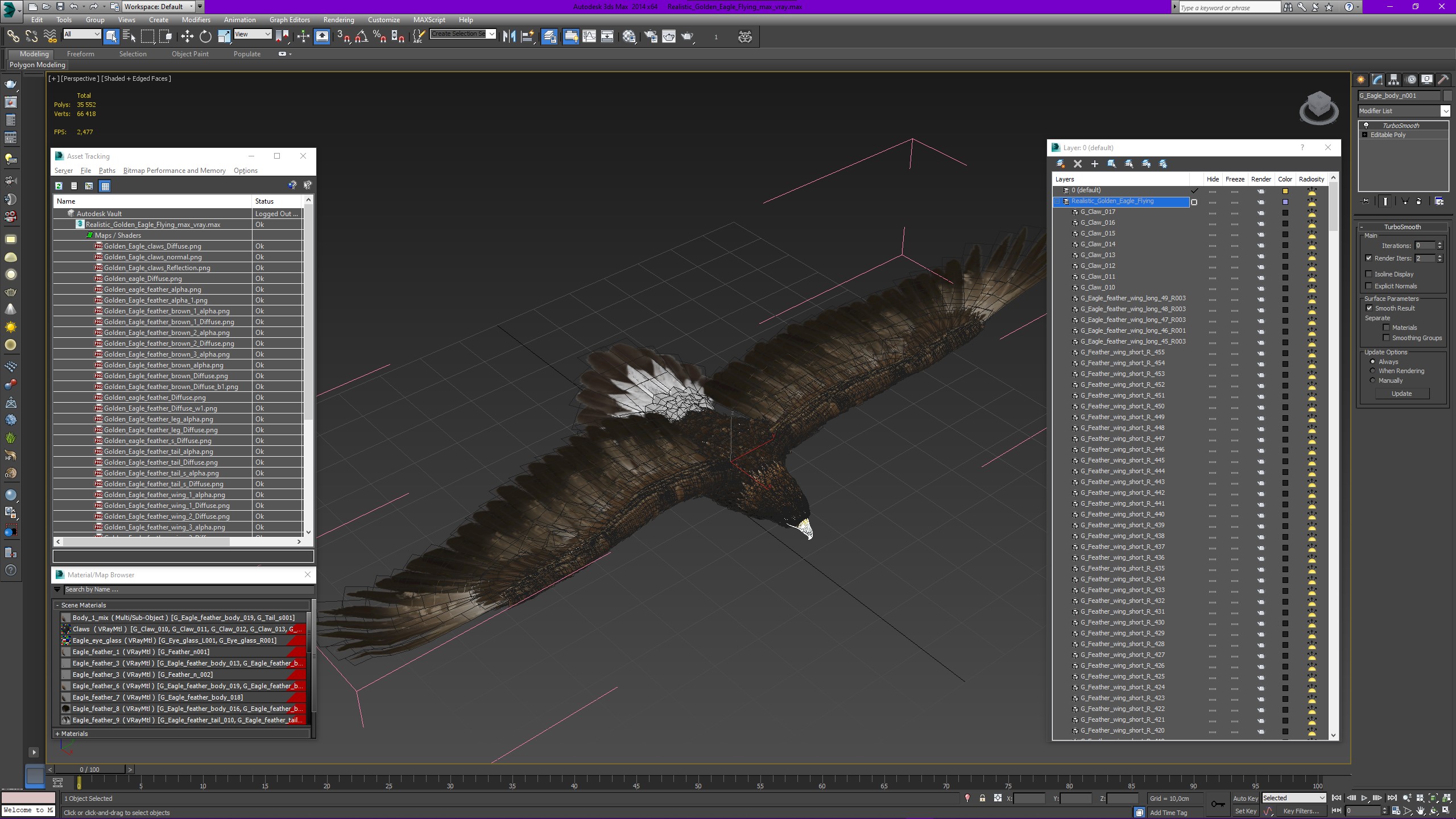The width and height of the screenshot is (1456, 819).
Task: Collapse the TurboSmooth rollout
Action: tap(1402, 227)
